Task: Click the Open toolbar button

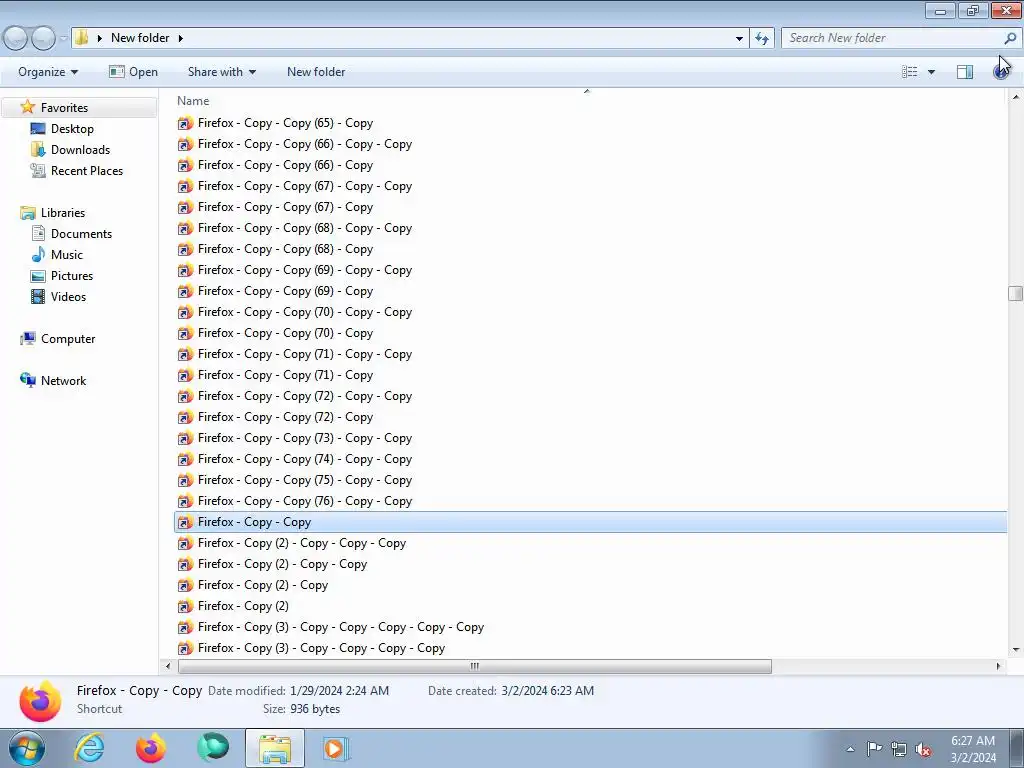Action: point(133,72)
